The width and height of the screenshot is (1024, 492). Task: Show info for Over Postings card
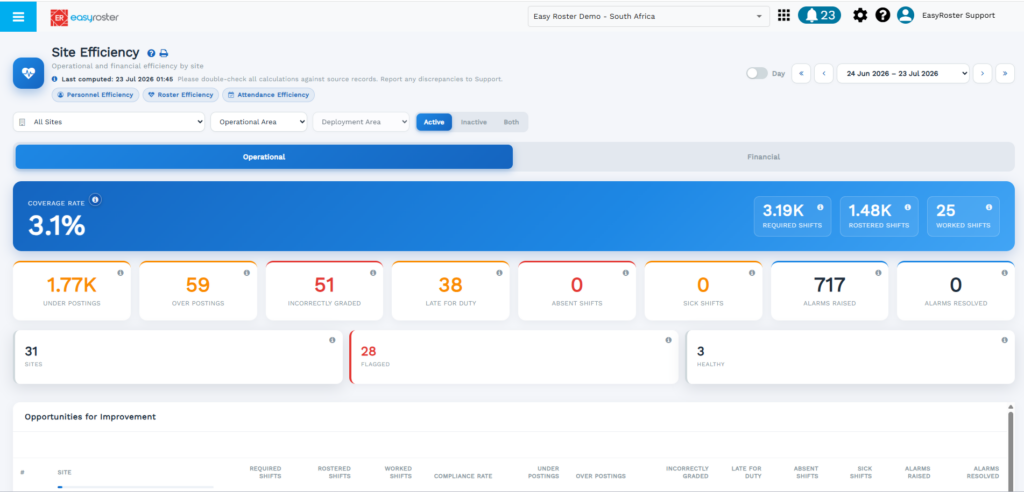(247, 273)
